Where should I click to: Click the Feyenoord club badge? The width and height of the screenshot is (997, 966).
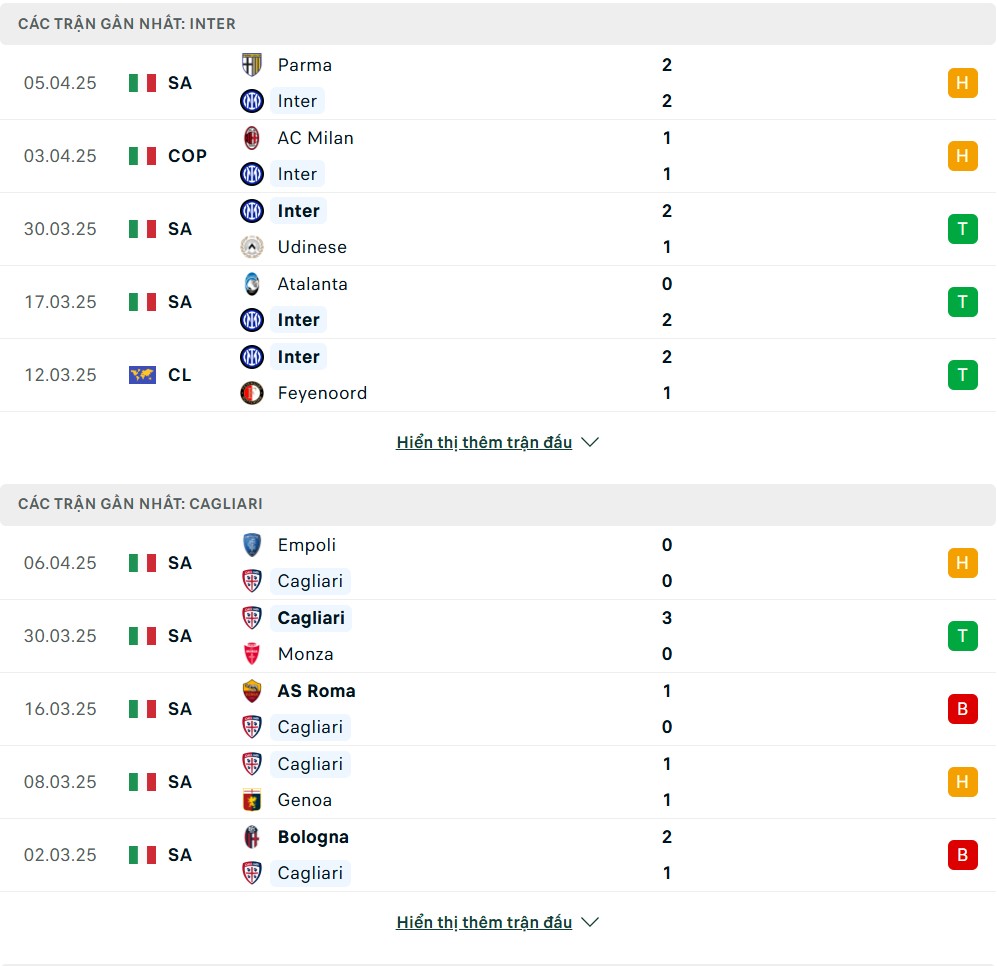(x=252, y=393)
